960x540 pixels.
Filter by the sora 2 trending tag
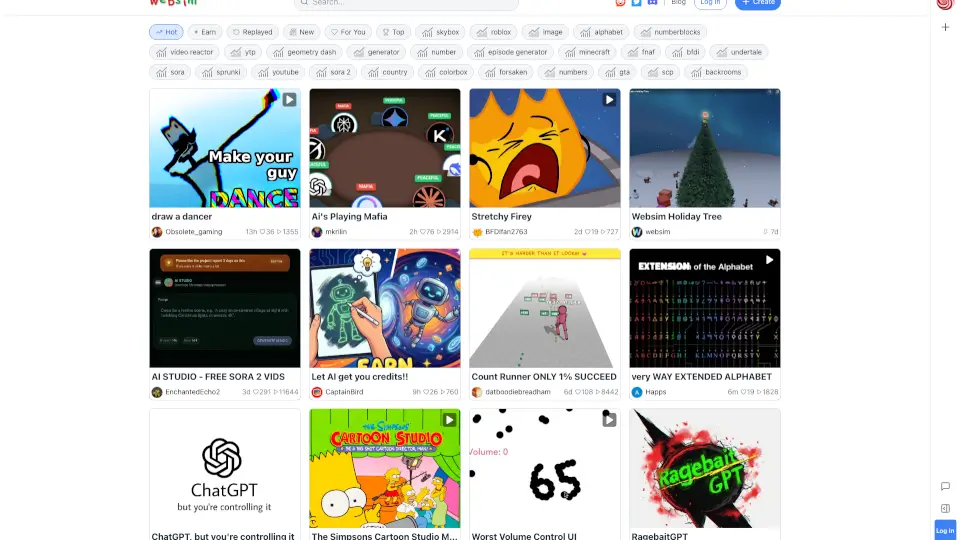334,72
